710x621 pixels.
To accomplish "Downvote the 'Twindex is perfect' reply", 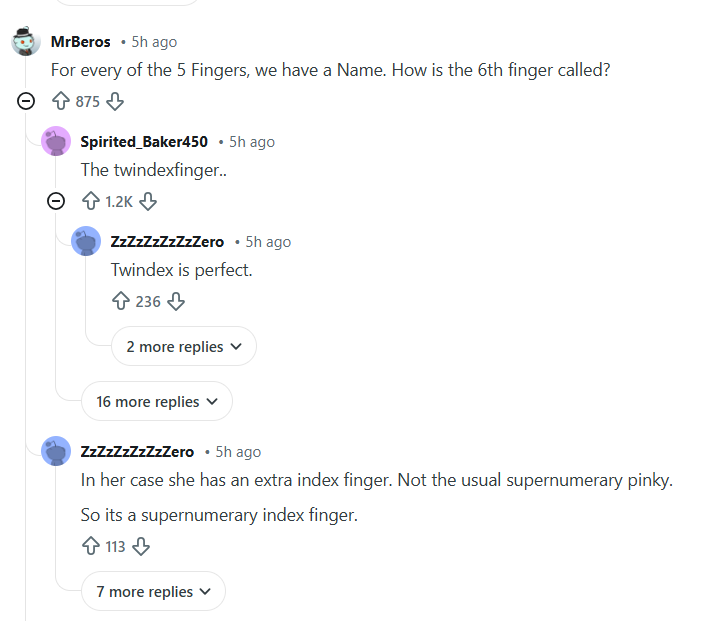I will tap(176, 301).
